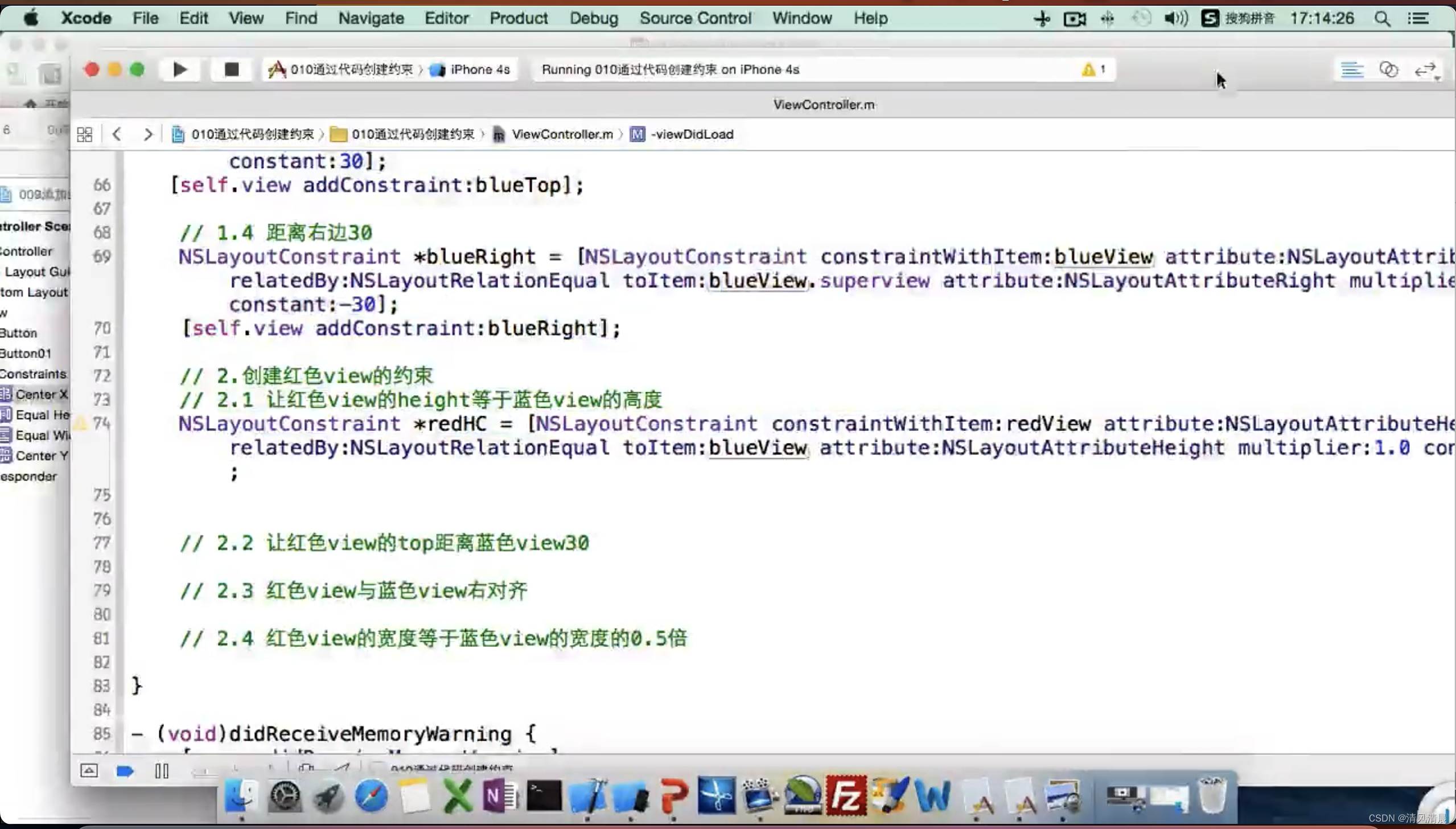Go back in editor history
Image resolution: width=1456 pixels, height=829 pixels.
117,134
